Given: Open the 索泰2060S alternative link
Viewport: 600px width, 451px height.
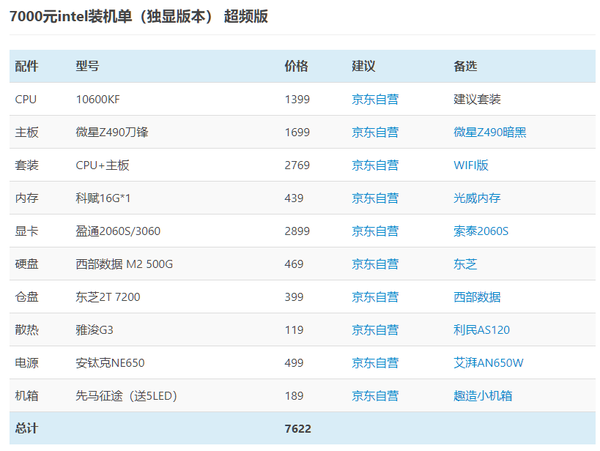Looking at the screenshot, I should (481, 231).
